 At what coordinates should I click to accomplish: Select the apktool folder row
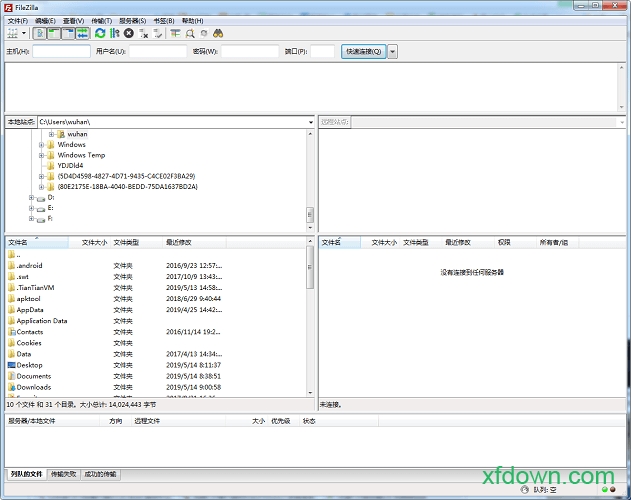156,299
